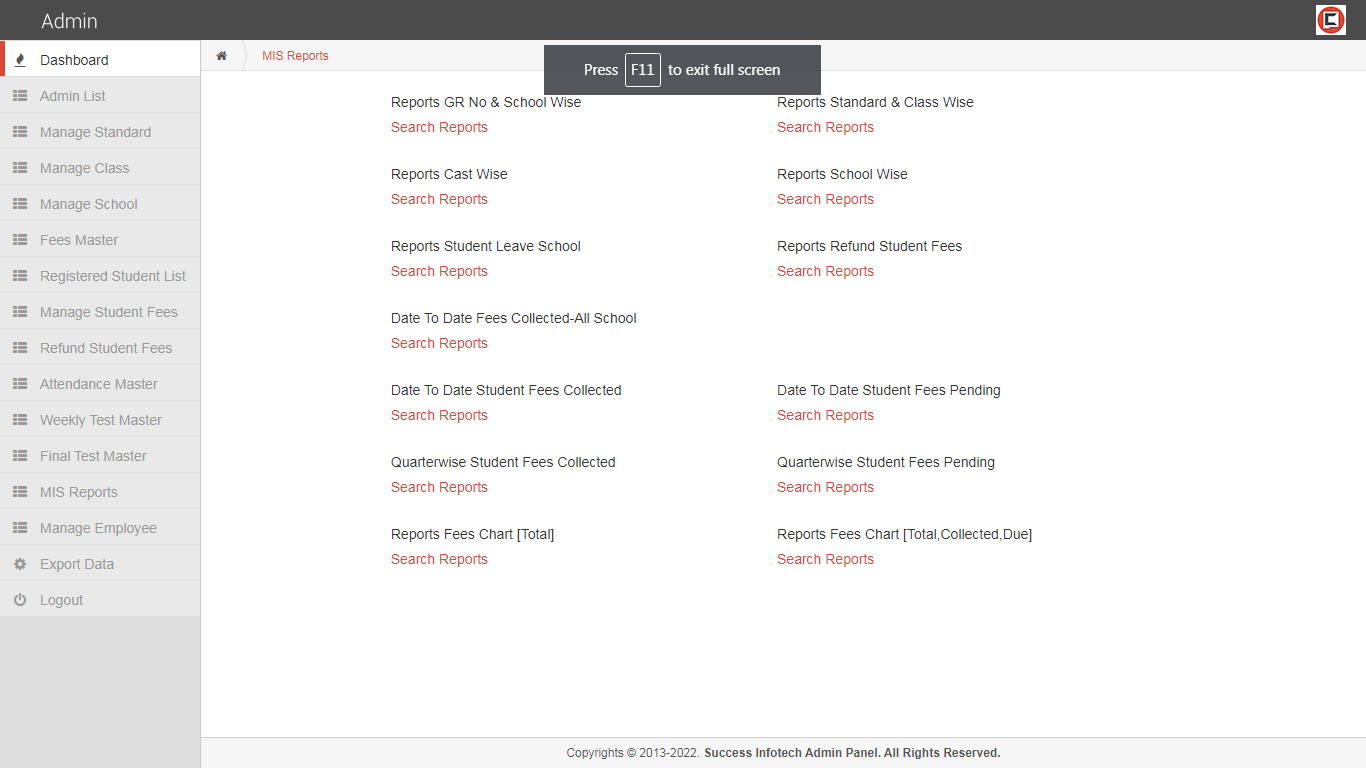Select Weekly Test Master in sidebar

coord(100,420)
